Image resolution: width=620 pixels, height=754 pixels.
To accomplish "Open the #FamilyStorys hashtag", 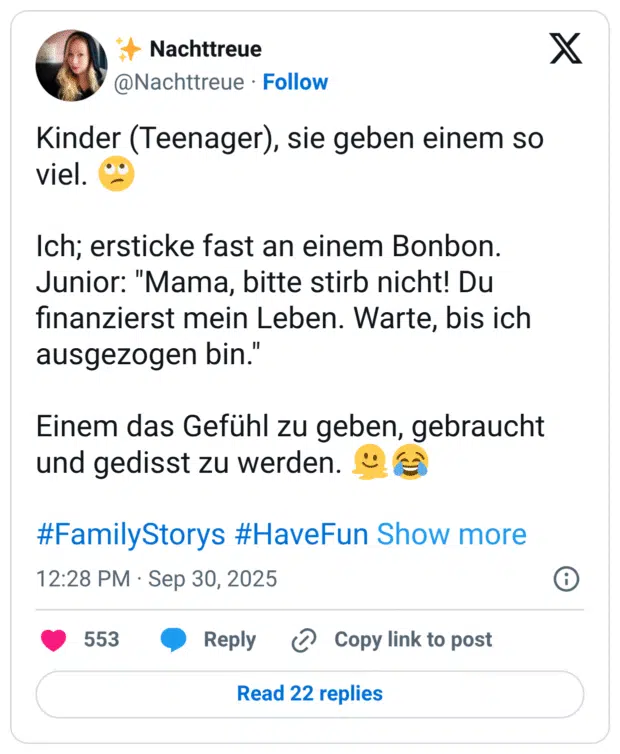I will pos(131,534).
